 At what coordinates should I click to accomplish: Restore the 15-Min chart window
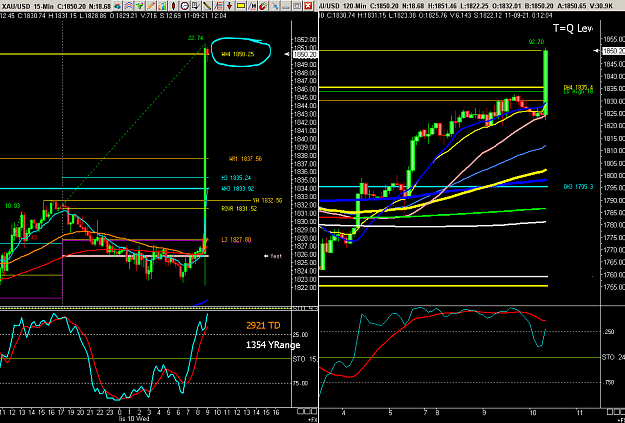297,6
